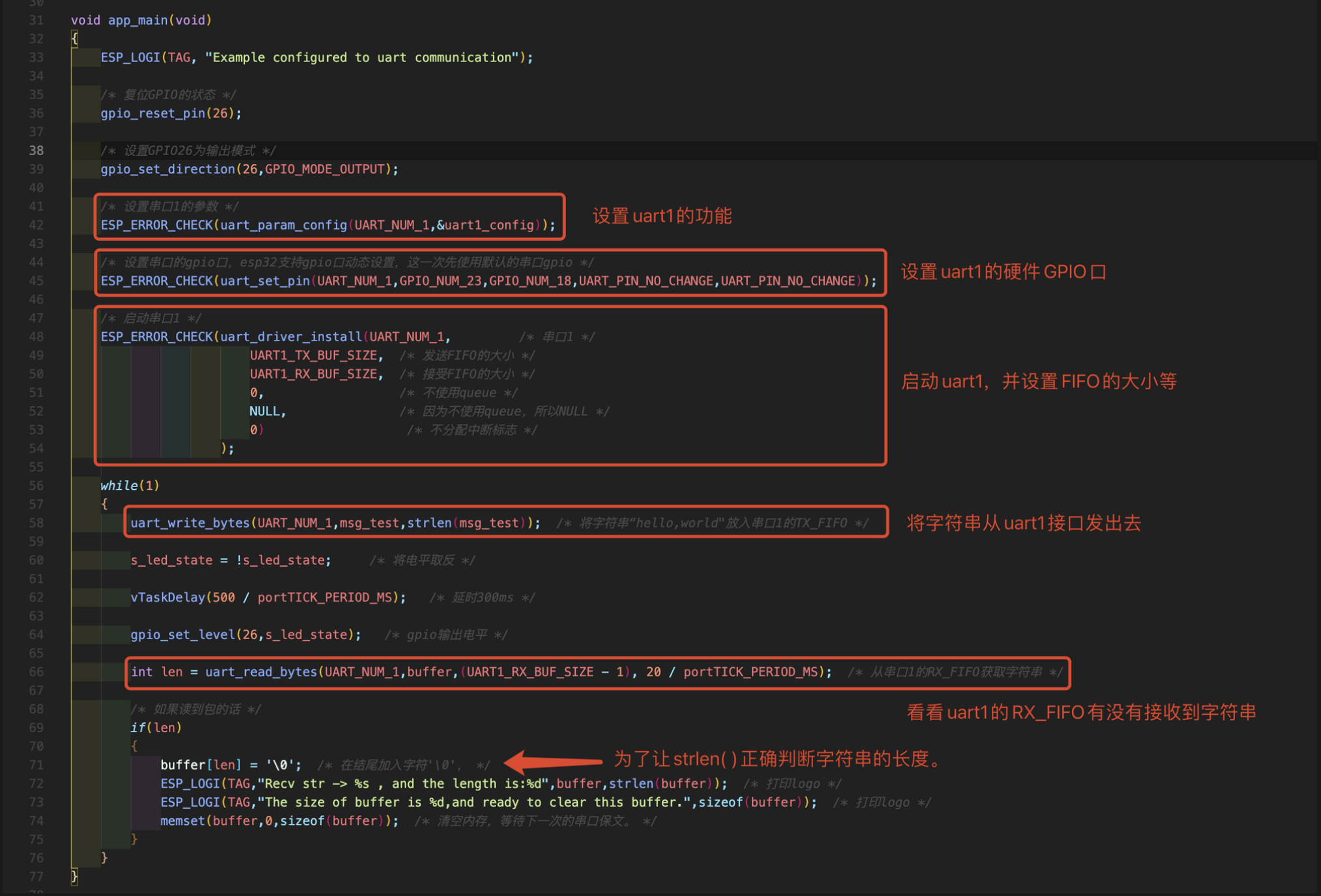
Task: Place cursor on gpio_reset_pin call
Action: (153, 113)
